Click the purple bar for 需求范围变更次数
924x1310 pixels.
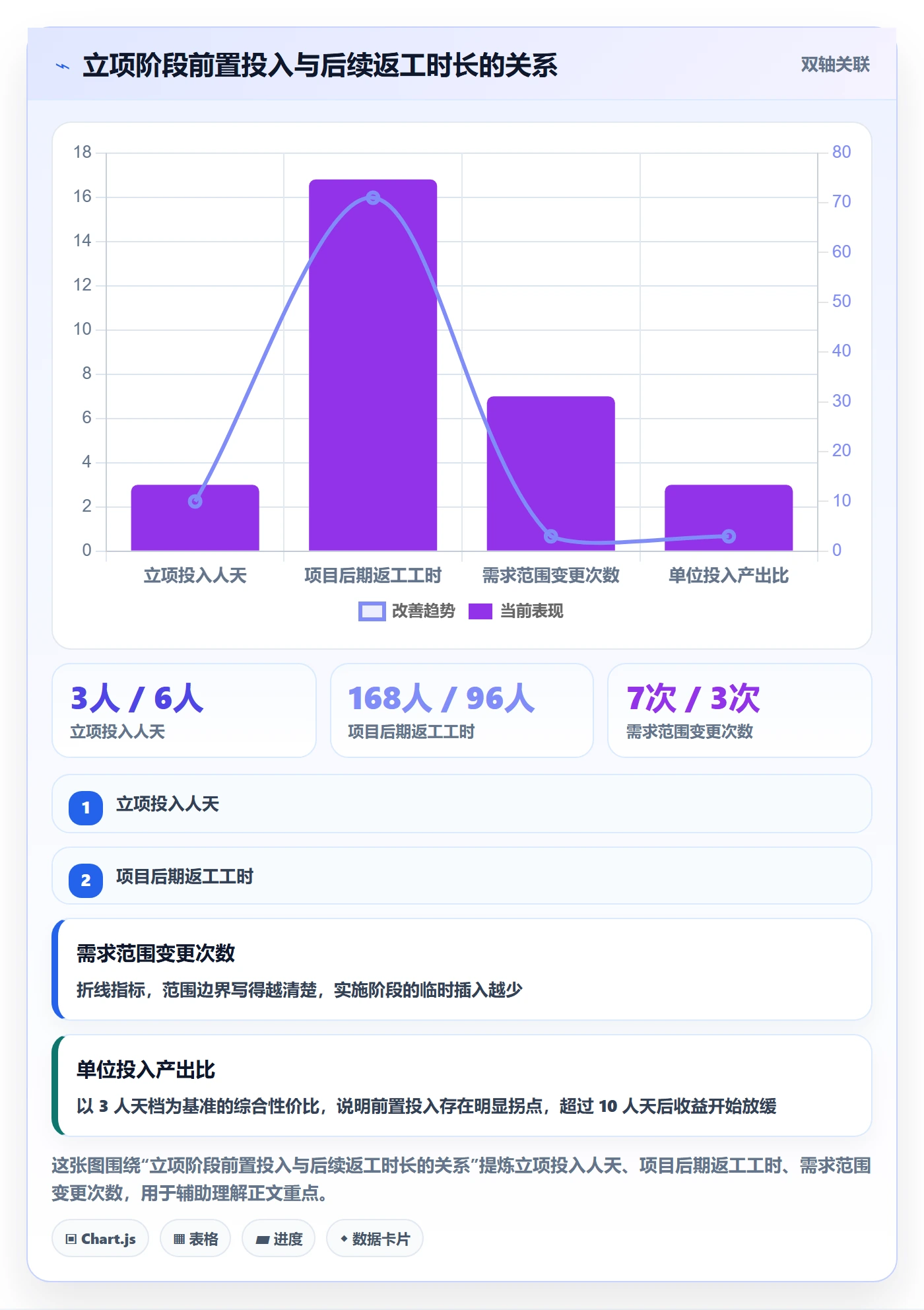(x=551, y=473)
